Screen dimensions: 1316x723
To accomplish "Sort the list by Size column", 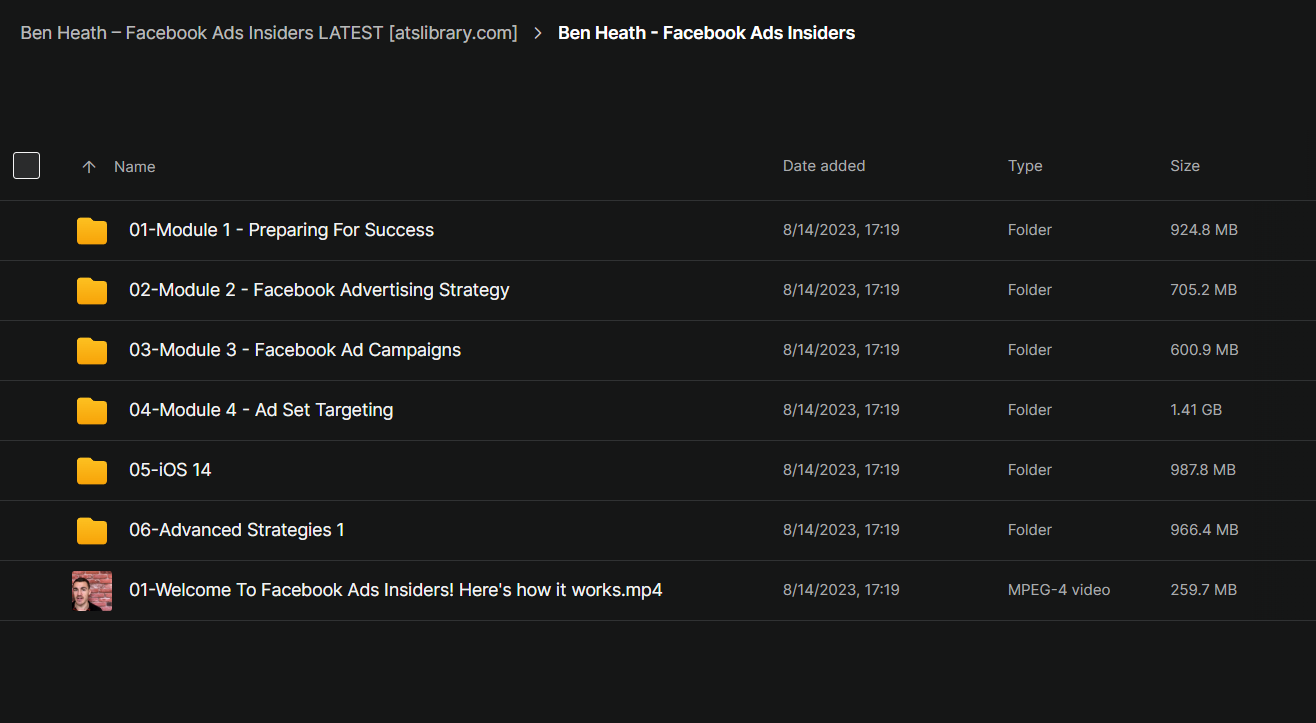I will tap(1185, 166).
